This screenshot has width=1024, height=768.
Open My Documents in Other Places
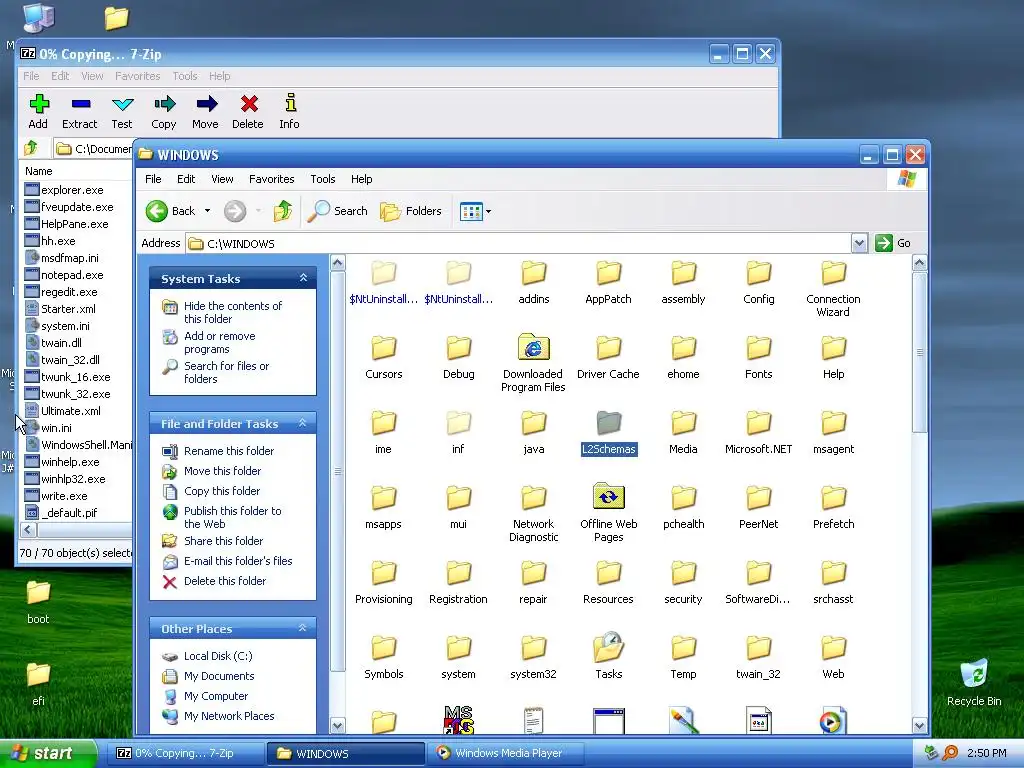pos(219,676)
